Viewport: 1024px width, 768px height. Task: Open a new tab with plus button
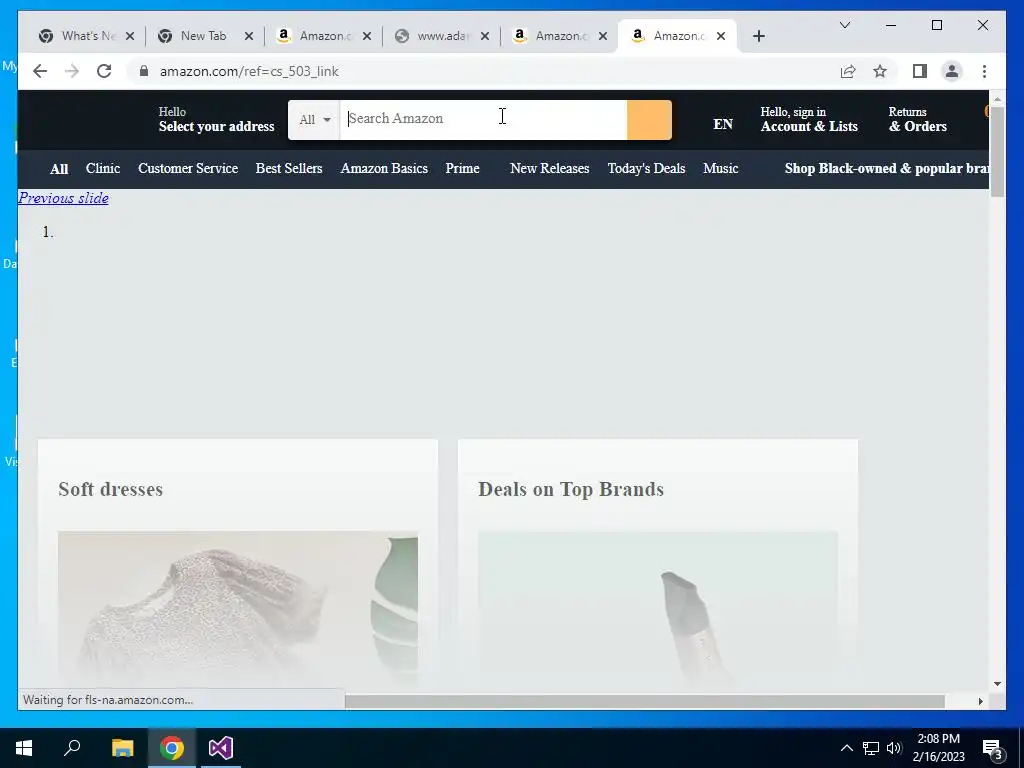[758, 37]
